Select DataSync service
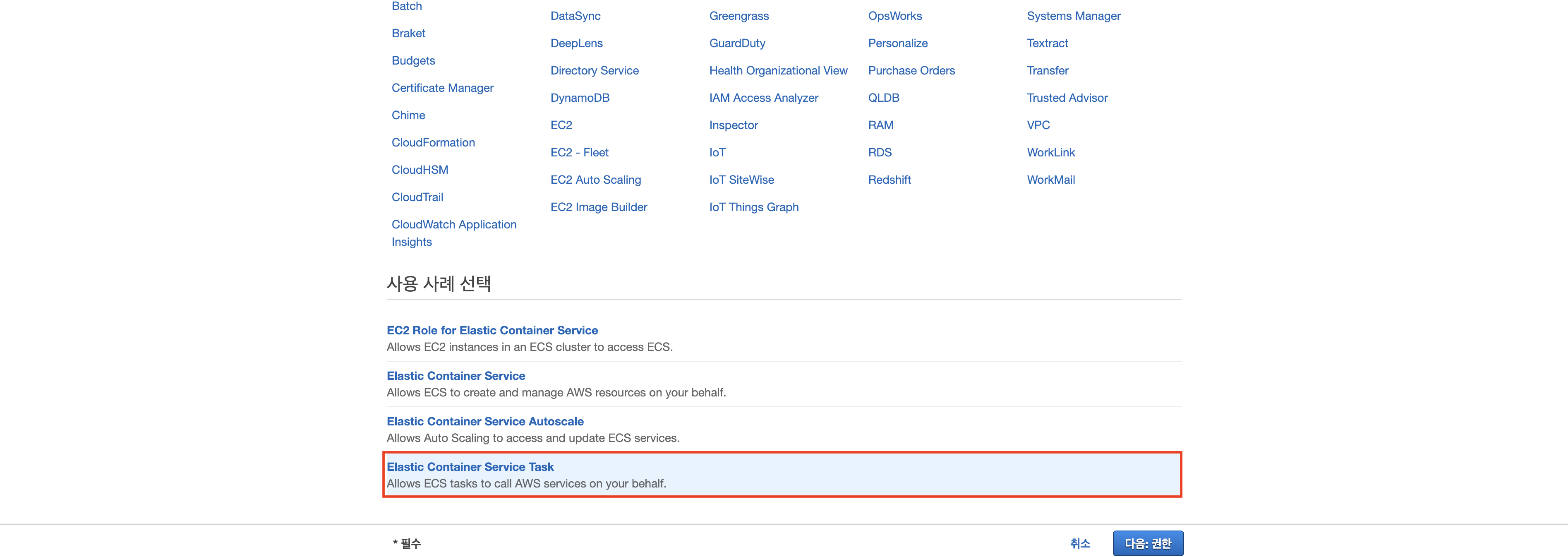Viewport: 1568px width, 557px height. pos(575,17)
